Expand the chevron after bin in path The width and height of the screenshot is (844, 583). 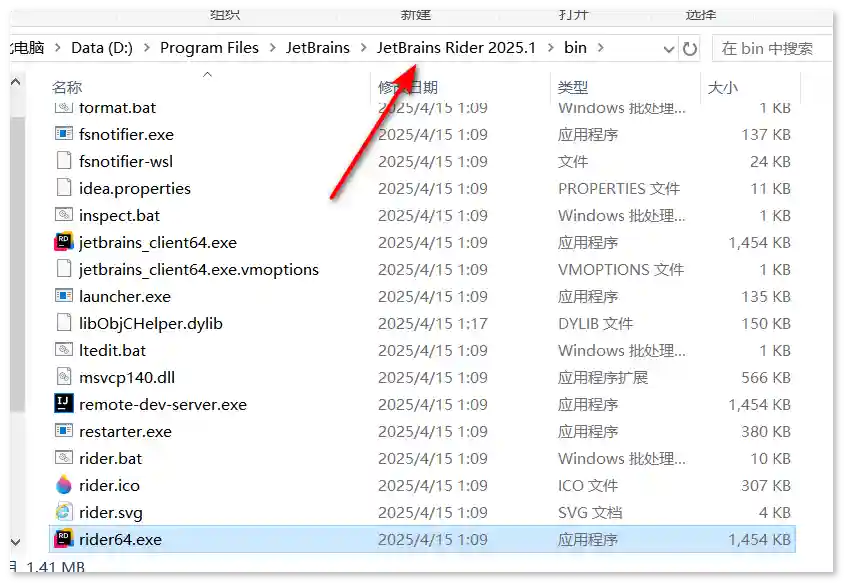[603, 48]
